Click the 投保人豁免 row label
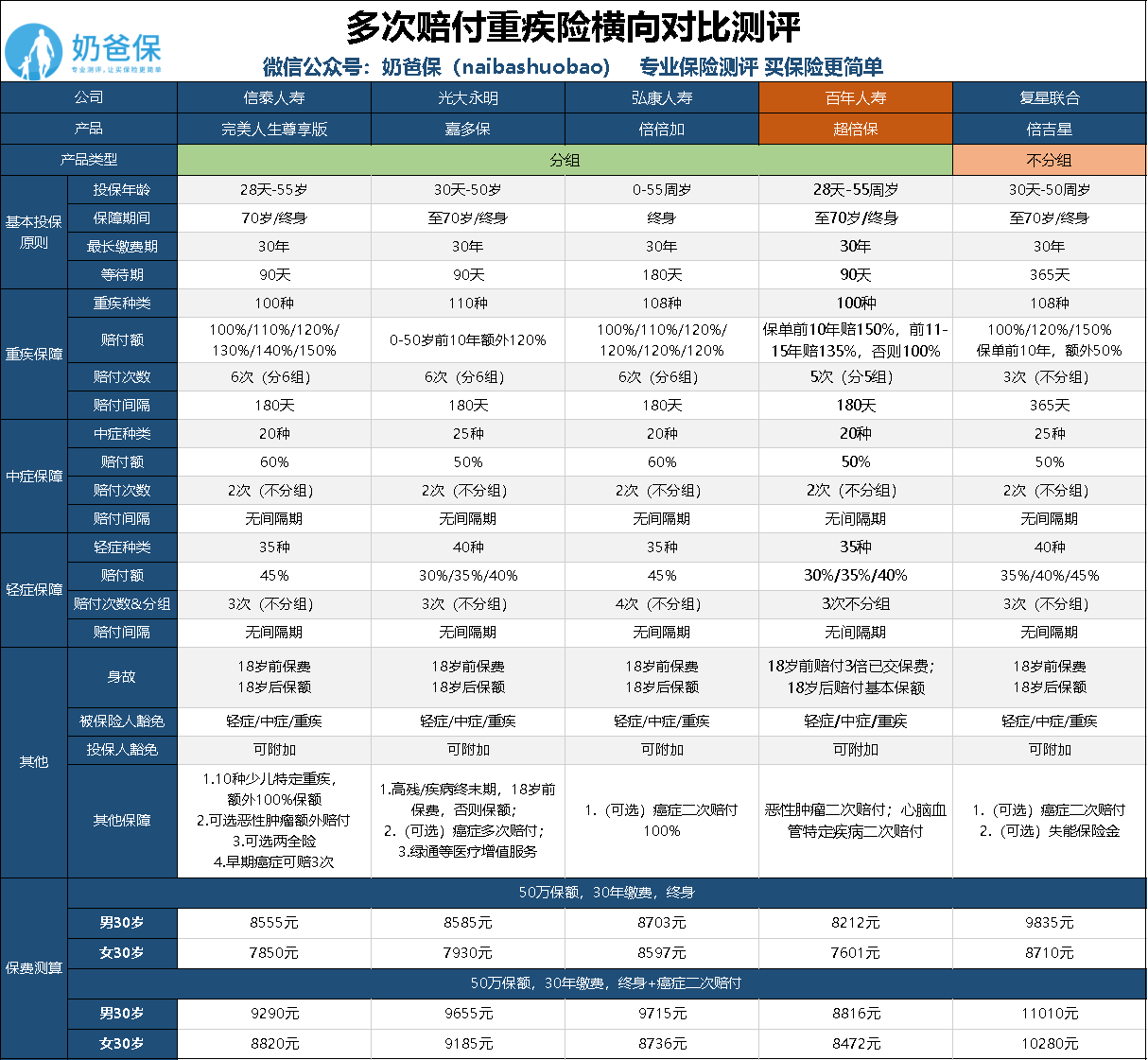Viewport: 1148px width, 1060px height. point(122,750)
